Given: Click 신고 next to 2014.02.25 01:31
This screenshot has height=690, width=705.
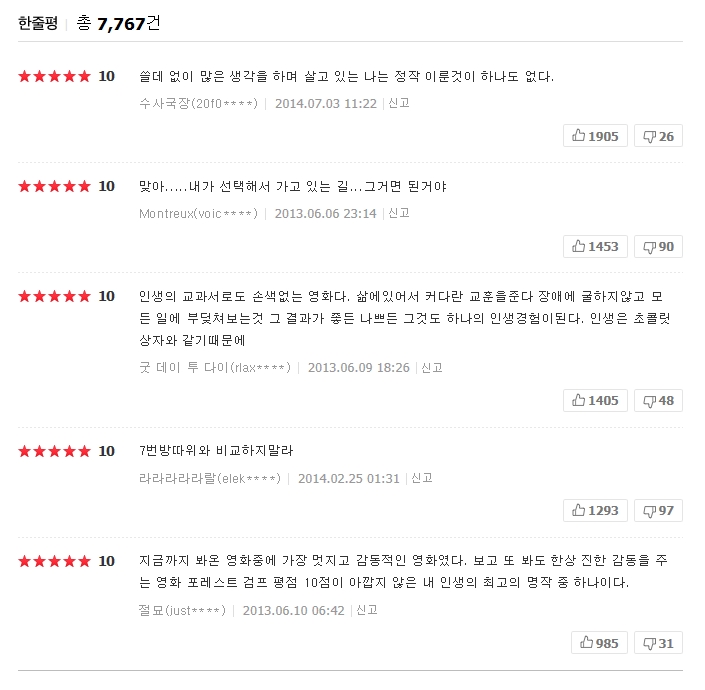Looking at the screenshot, I should (421, 478).
